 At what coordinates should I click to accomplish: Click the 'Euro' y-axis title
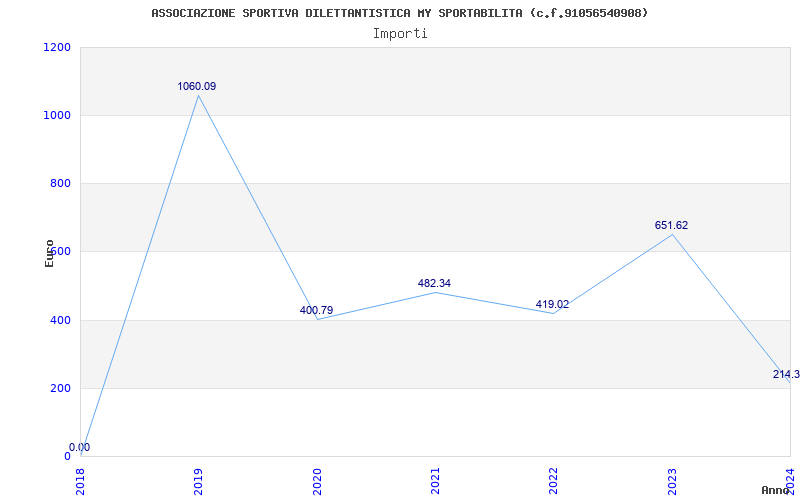click(x=49, y=253)
